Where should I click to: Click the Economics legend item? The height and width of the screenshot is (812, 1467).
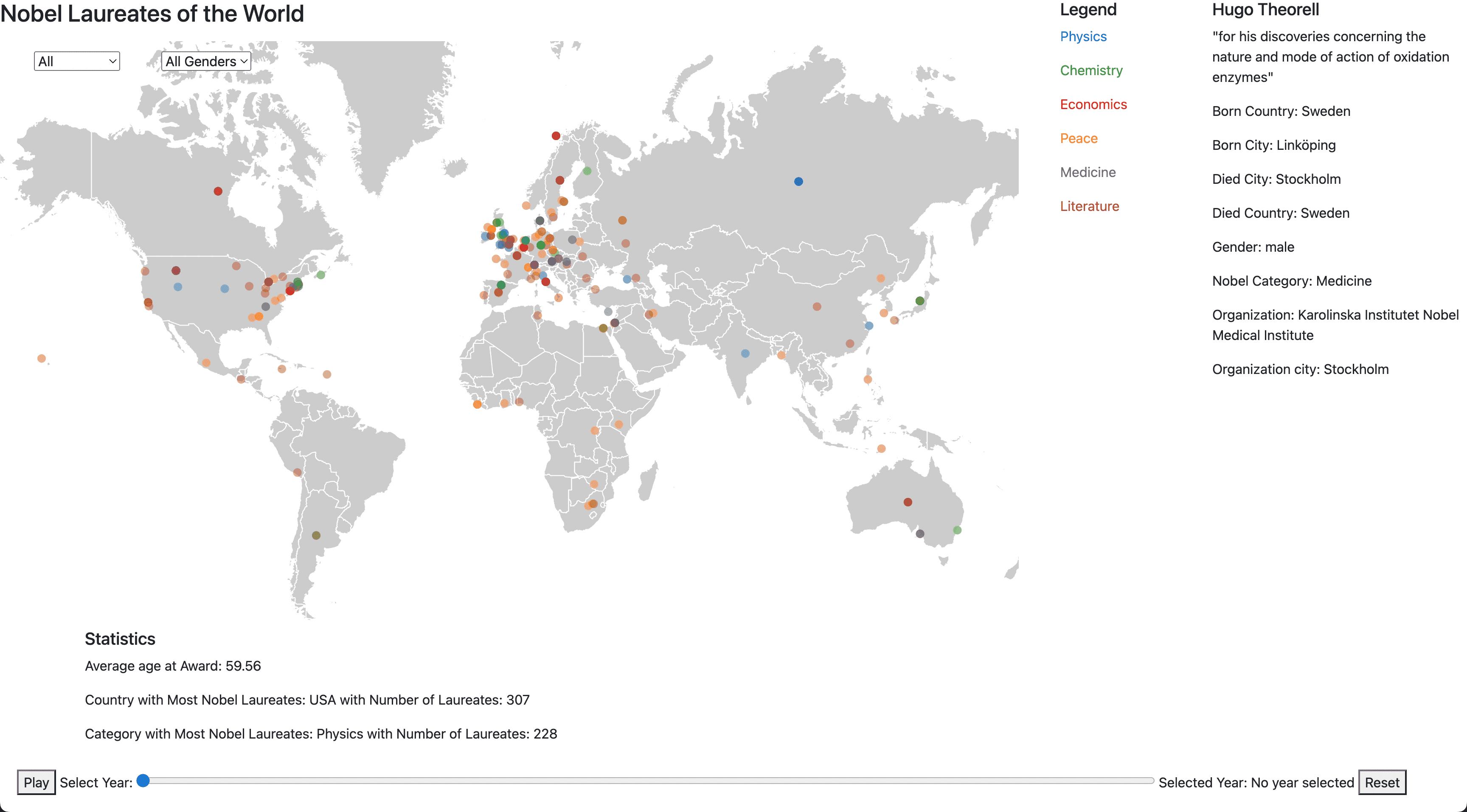(1093, 104)
